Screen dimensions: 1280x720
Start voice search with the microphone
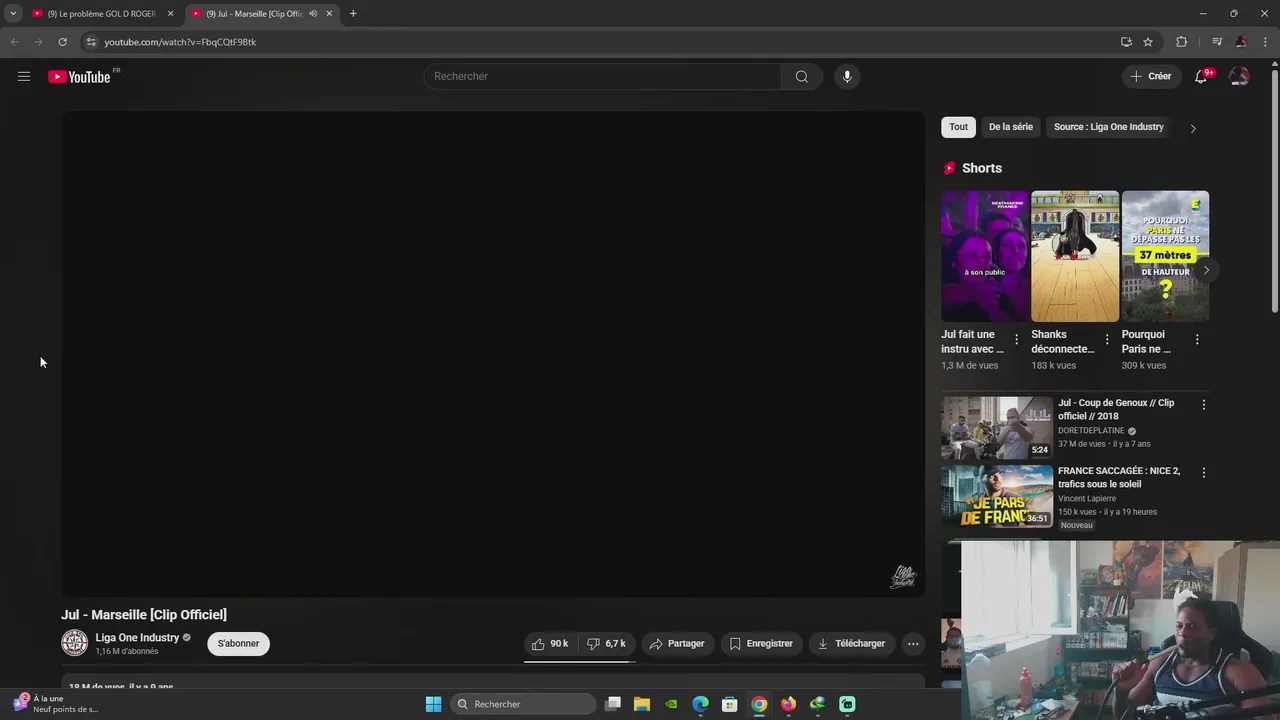[847, 76]
